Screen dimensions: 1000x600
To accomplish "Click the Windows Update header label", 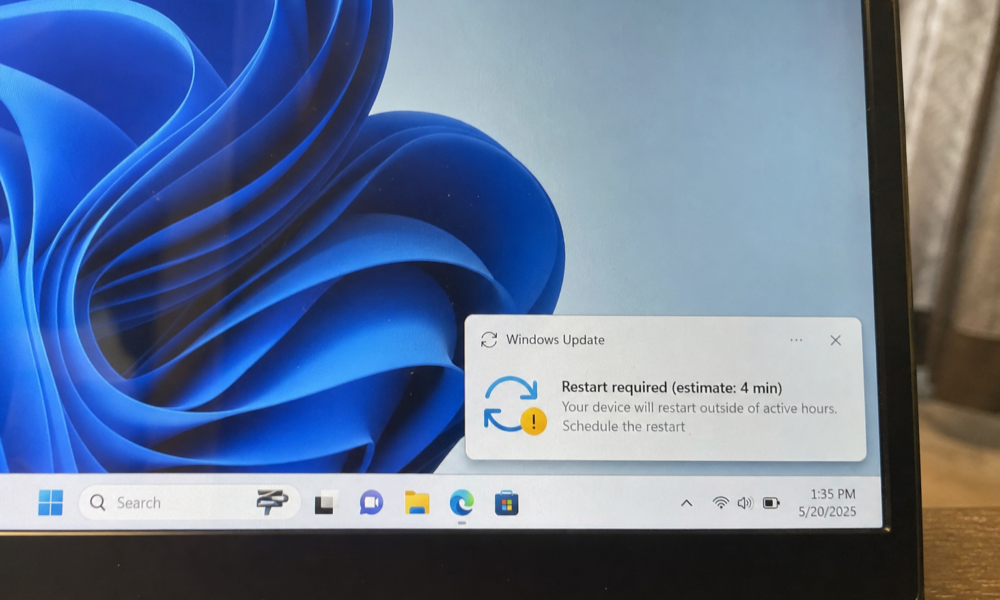I will point(555,340).
